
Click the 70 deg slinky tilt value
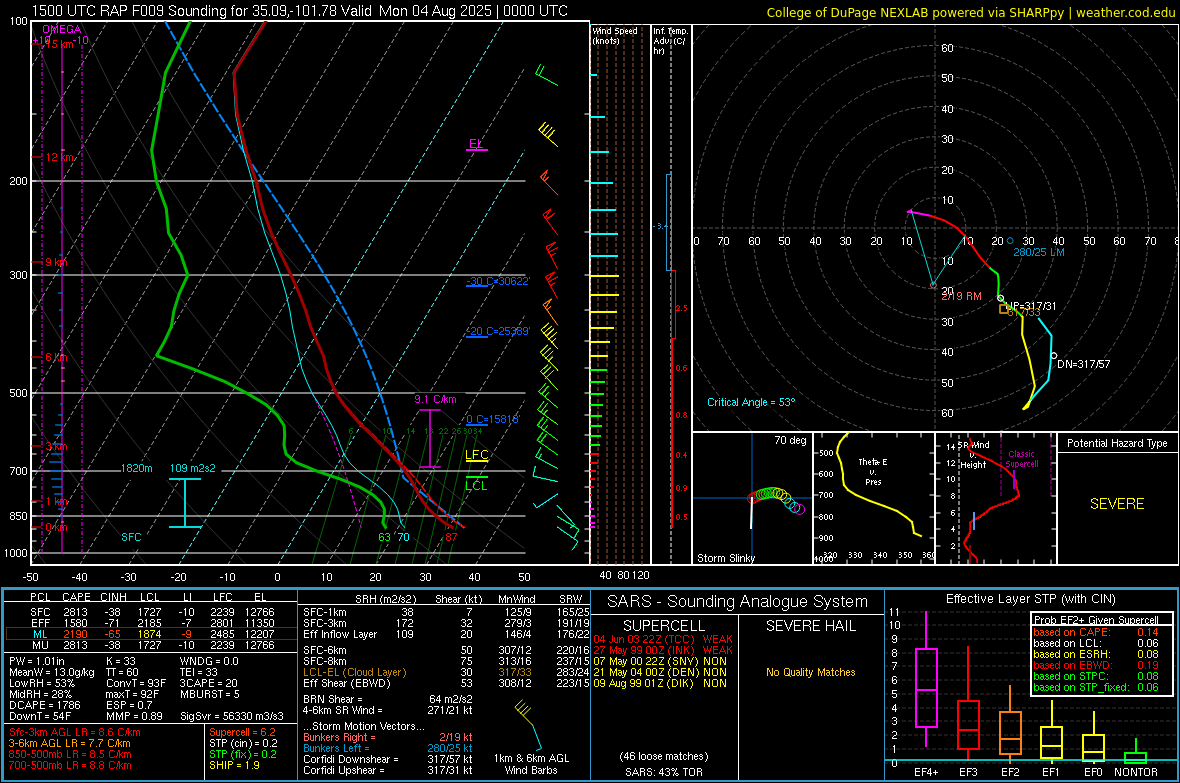coord(790,440)
